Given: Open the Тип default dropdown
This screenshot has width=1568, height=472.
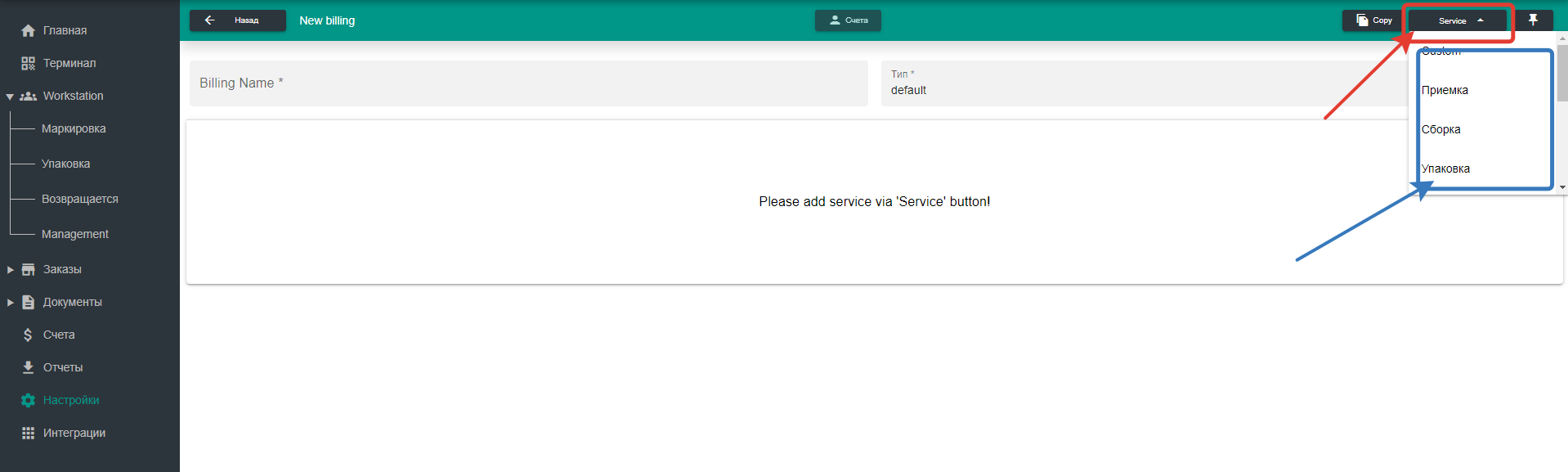Looking at the screenshot, I should click(1145, 83).
